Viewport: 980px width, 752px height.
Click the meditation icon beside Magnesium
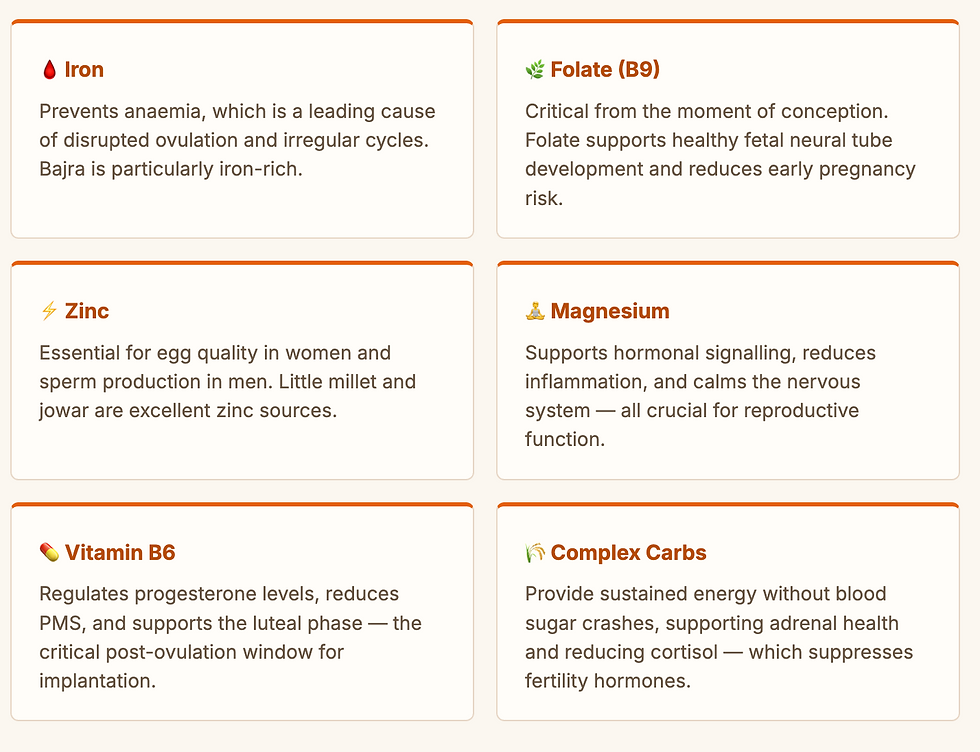tap(535, 311)
